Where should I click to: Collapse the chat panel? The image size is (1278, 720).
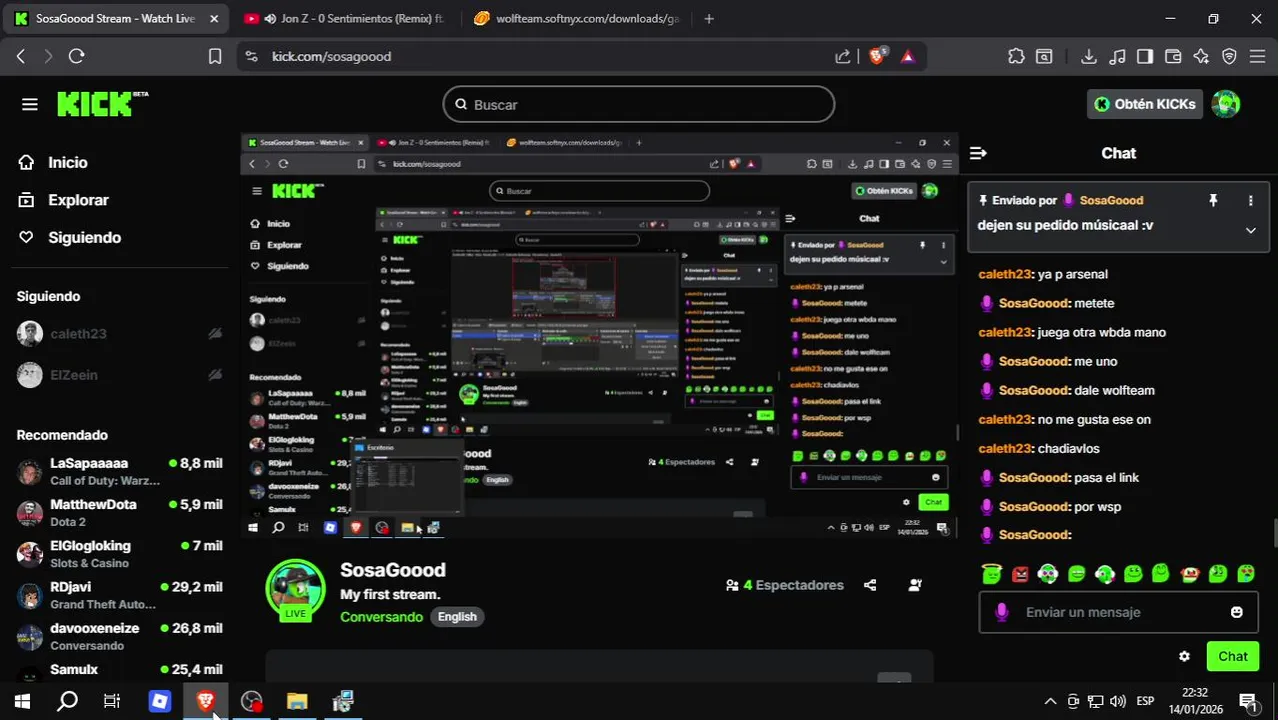click(978, 153)
